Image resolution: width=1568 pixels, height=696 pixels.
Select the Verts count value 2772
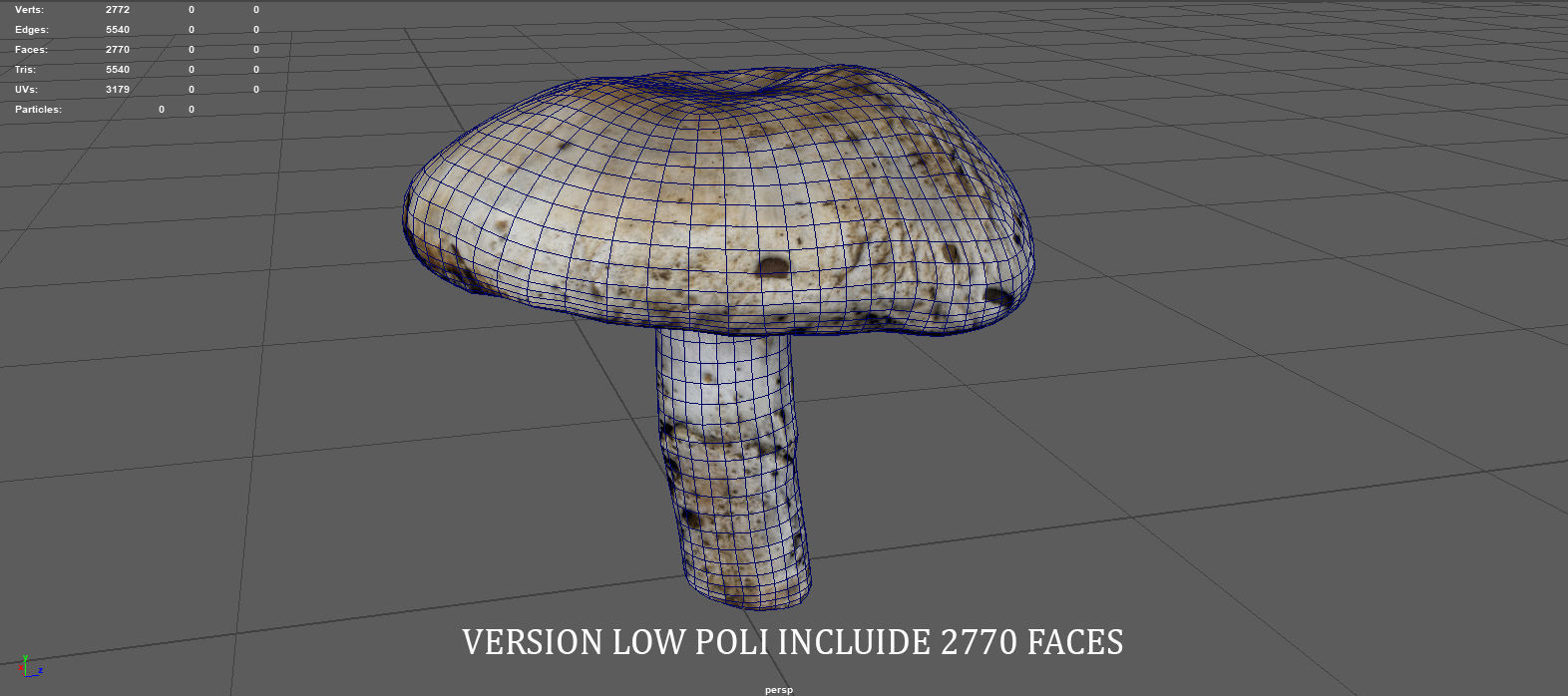tap(118, 10)
